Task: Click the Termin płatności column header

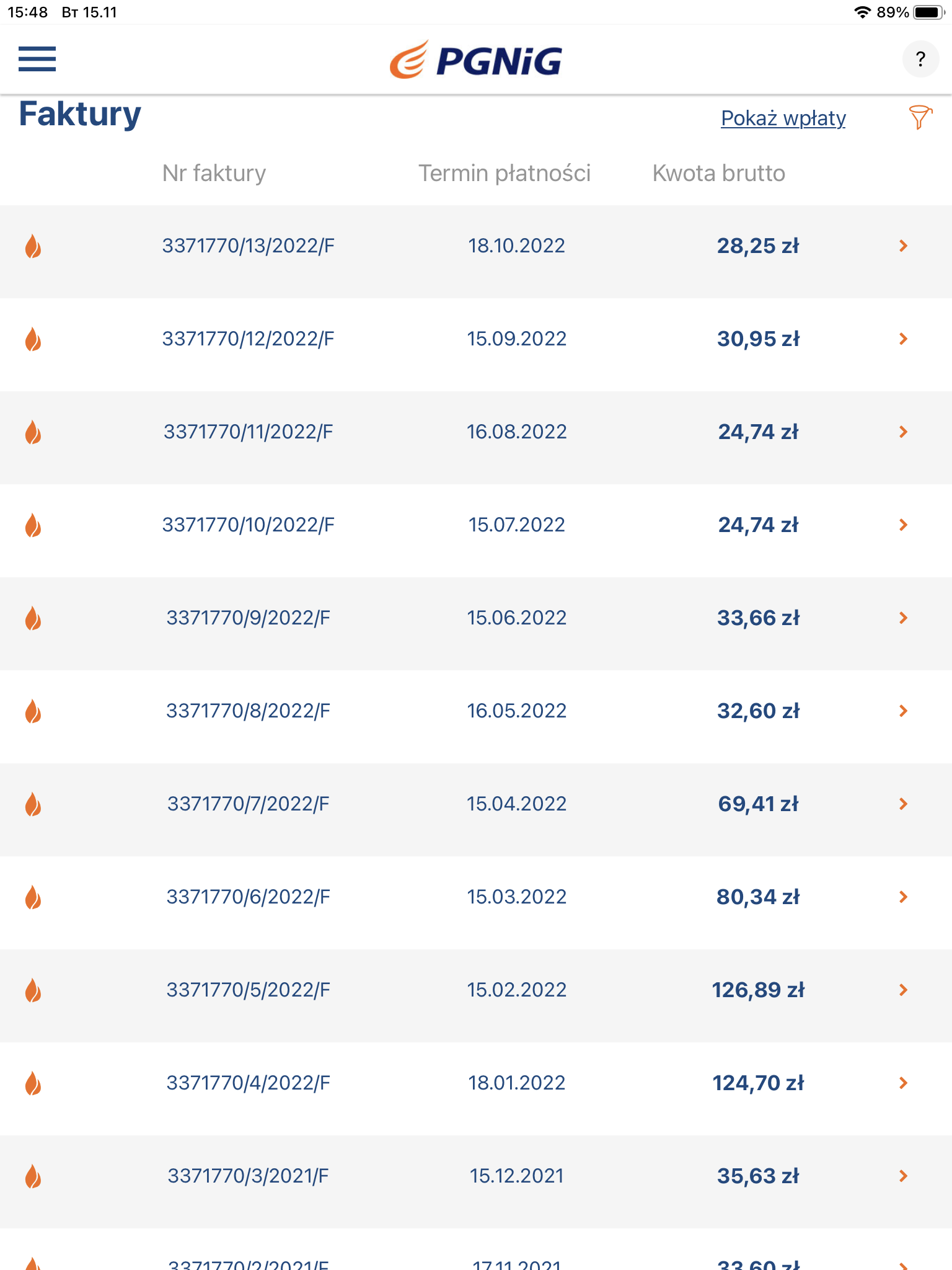Action: 504,174
